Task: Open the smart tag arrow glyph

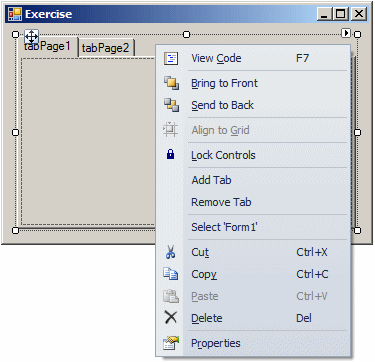Action: [346, 33]
